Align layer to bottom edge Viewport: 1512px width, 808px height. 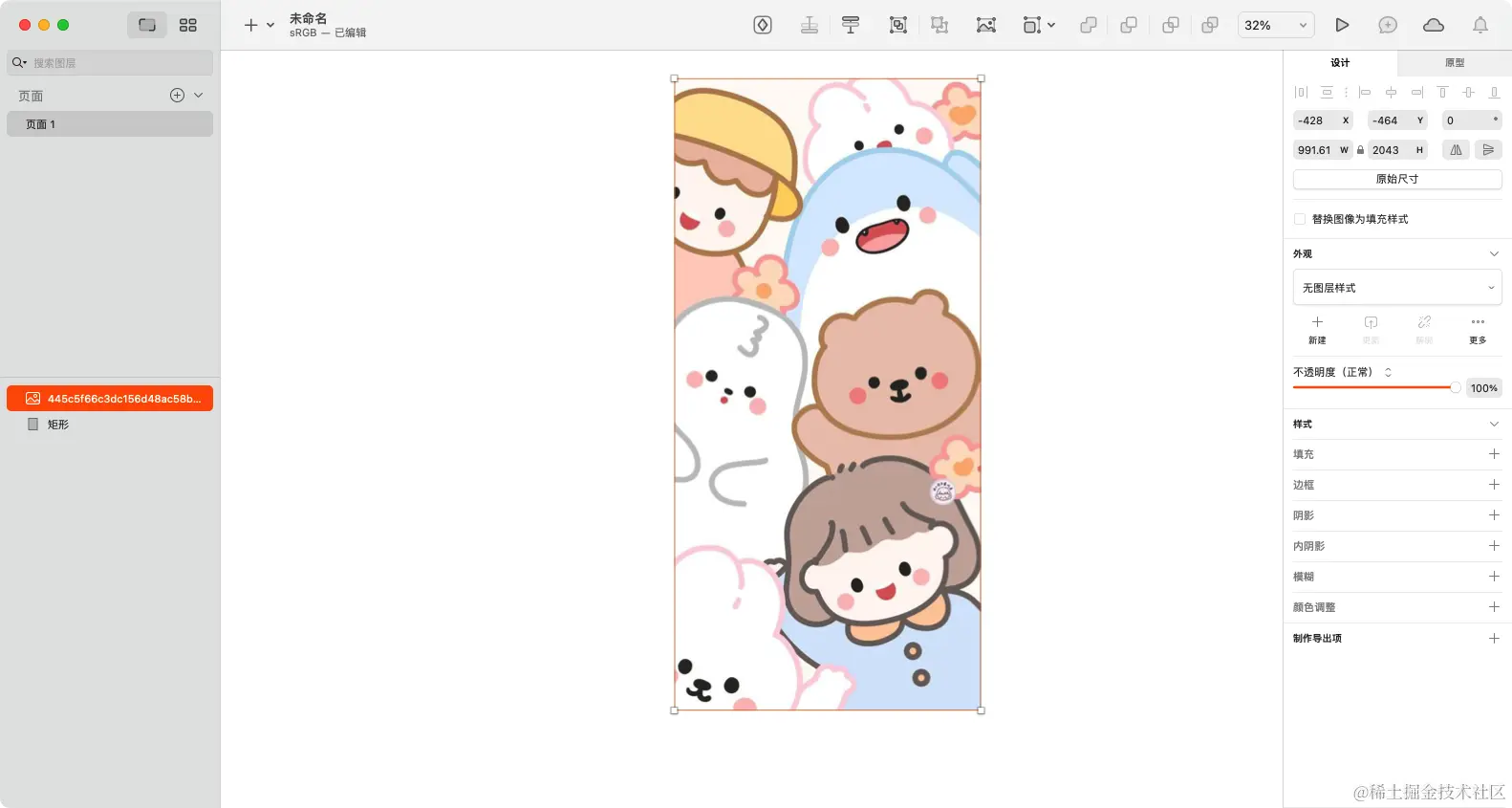pos(1494,92)
